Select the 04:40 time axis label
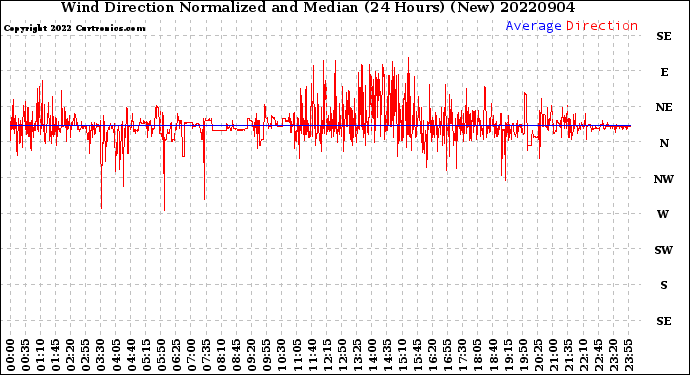 point(131,355)
